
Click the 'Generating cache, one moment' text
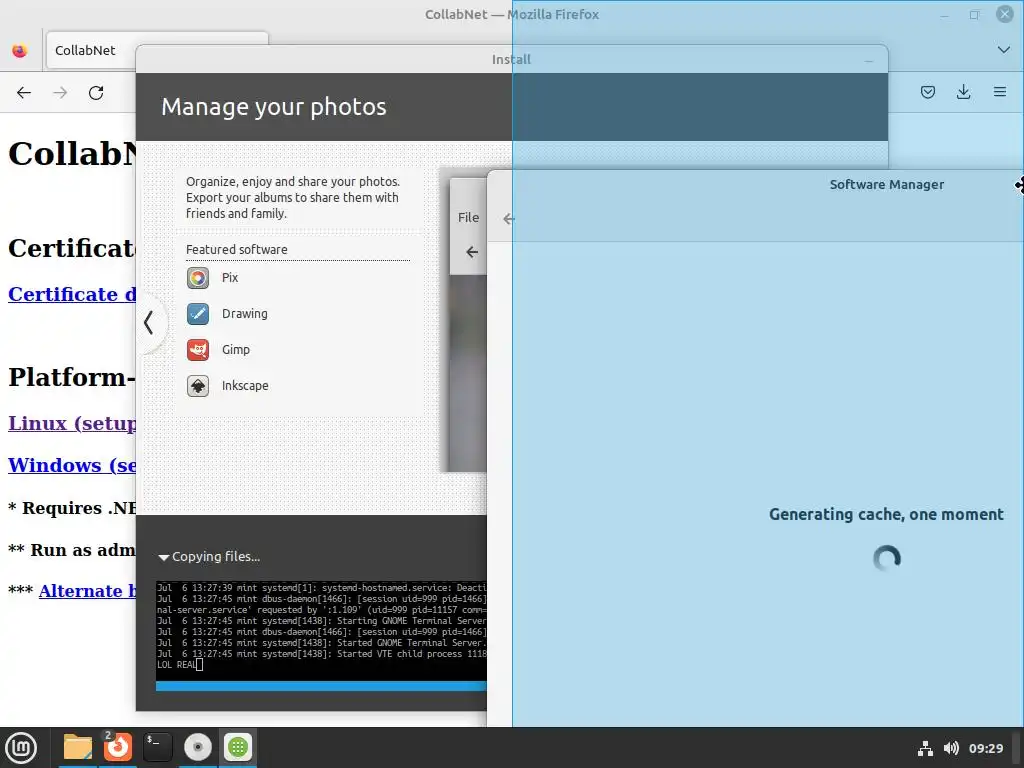pos(886,515)
